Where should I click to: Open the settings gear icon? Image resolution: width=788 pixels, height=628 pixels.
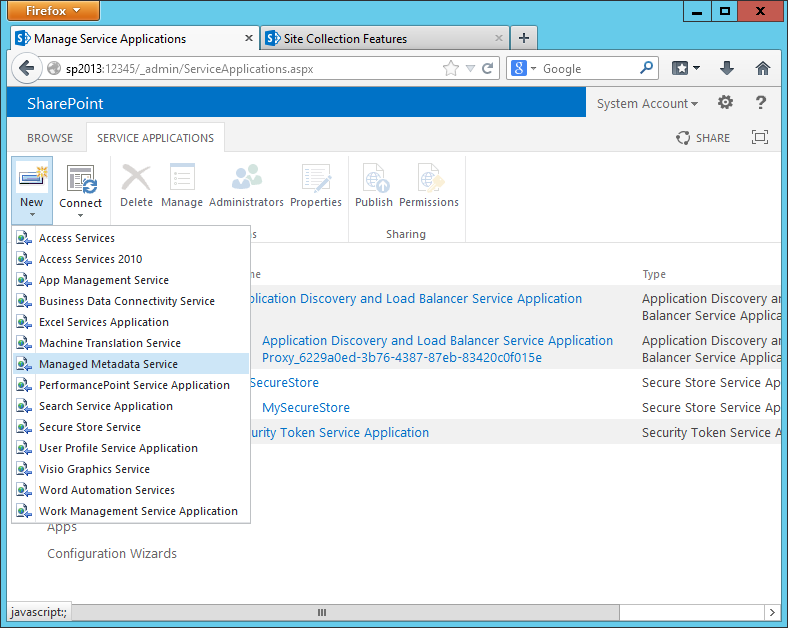click(x=725, y=102)
